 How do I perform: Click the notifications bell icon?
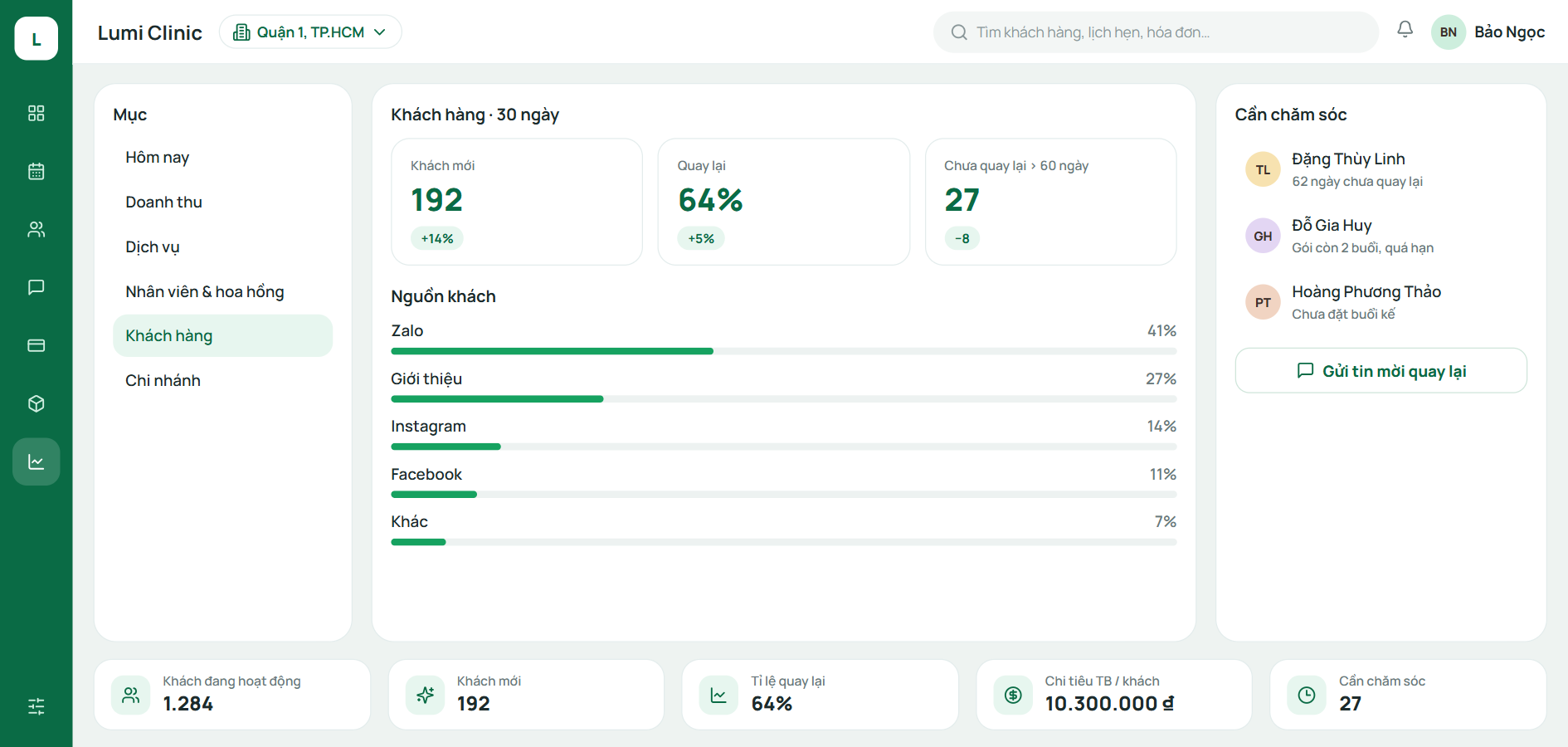tap(1405, 30)
